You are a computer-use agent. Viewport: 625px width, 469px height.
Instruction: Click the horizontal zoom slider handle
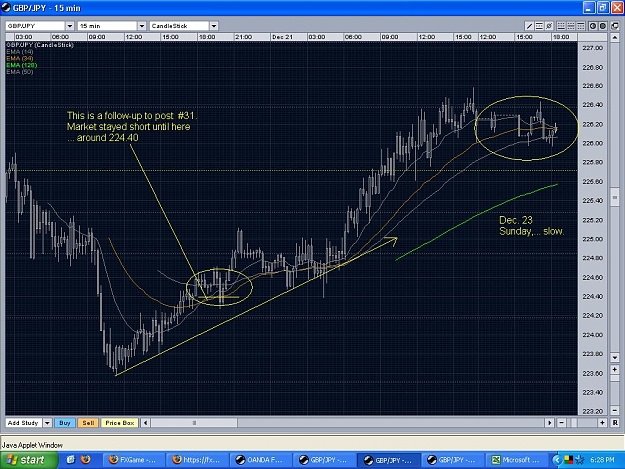pos(574,423)
